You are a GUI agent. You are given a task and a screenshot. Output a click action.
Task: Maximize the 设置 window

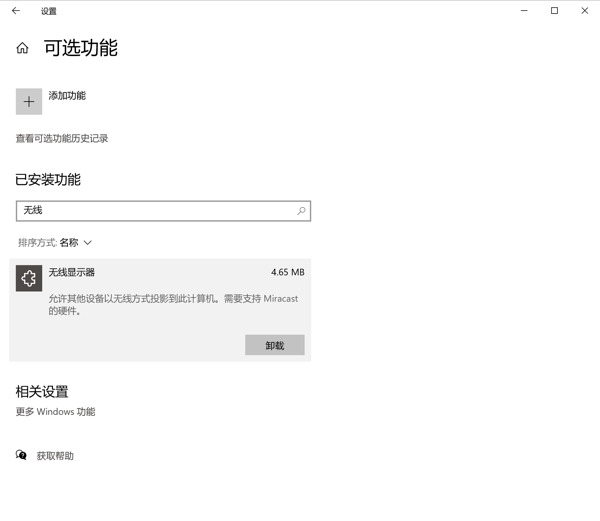click(x=554, y=11)
